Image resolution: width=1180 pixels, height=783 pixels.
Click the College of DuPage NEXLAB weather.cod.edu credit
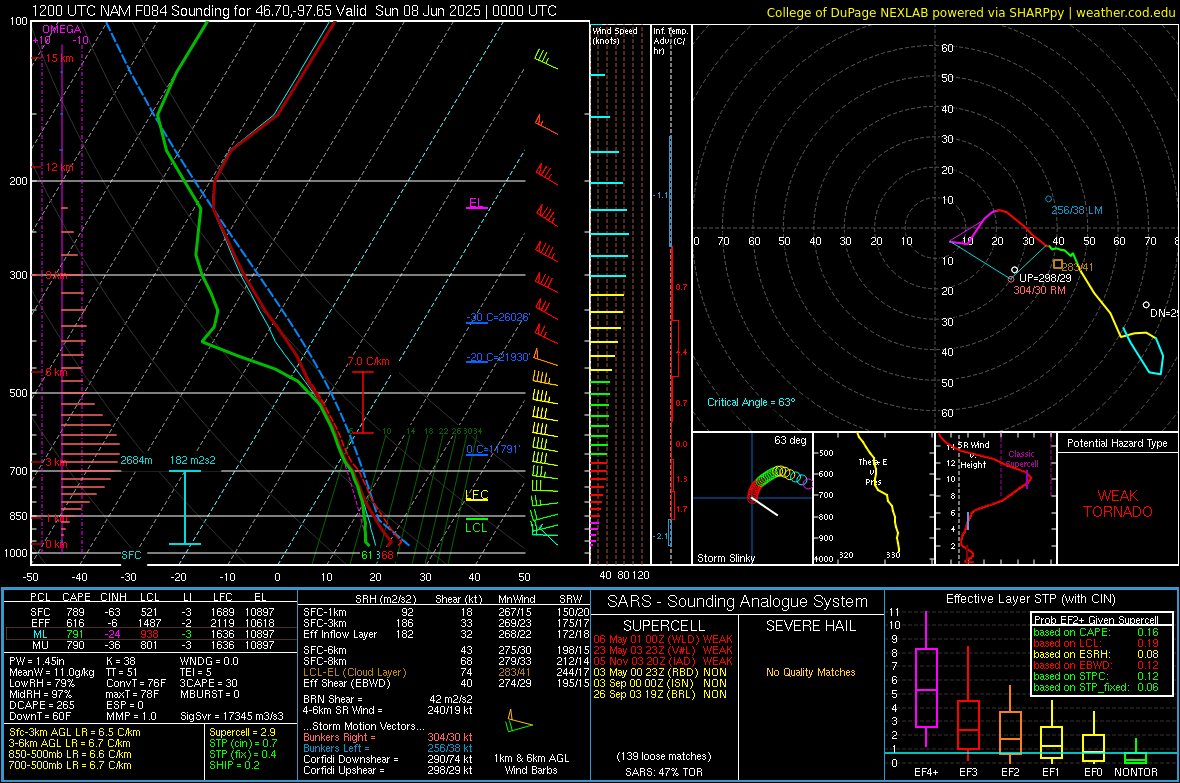point(971,12)
